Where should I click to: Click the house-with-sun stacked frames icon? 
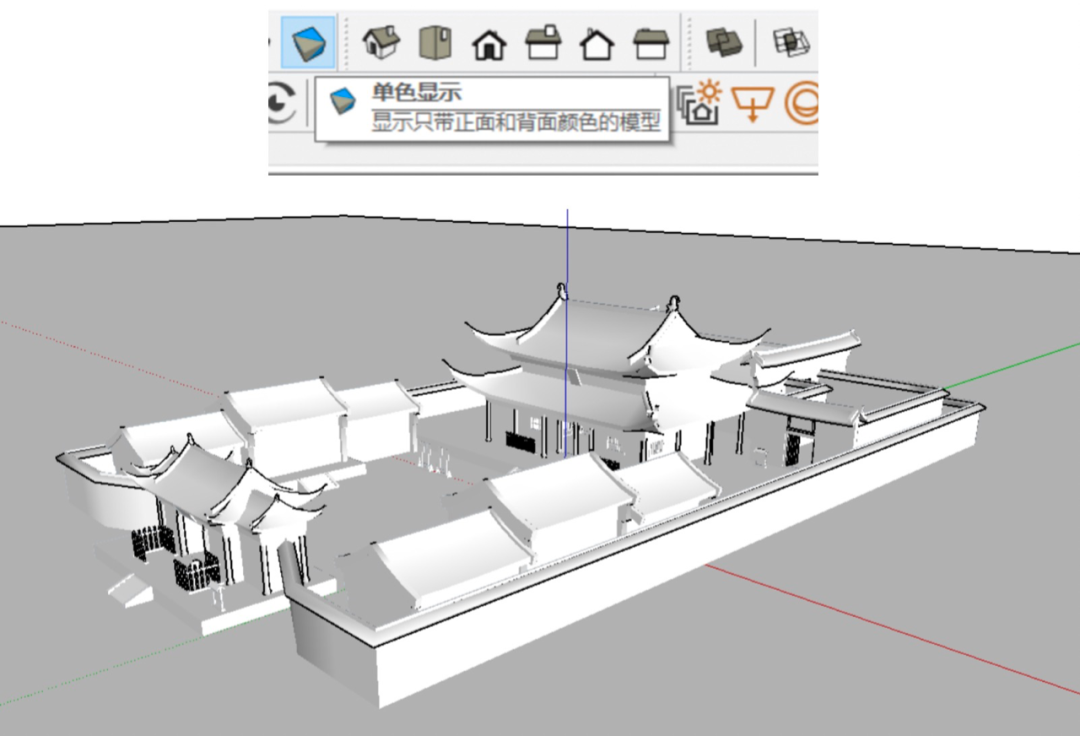699,103
